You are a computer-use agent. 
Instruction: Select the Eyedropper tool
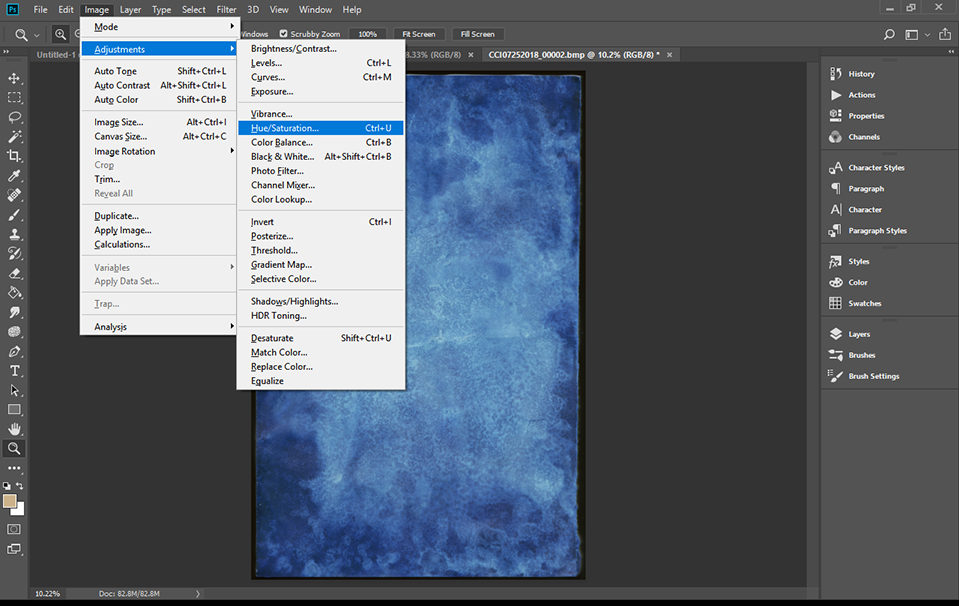[x=14, y=175]
